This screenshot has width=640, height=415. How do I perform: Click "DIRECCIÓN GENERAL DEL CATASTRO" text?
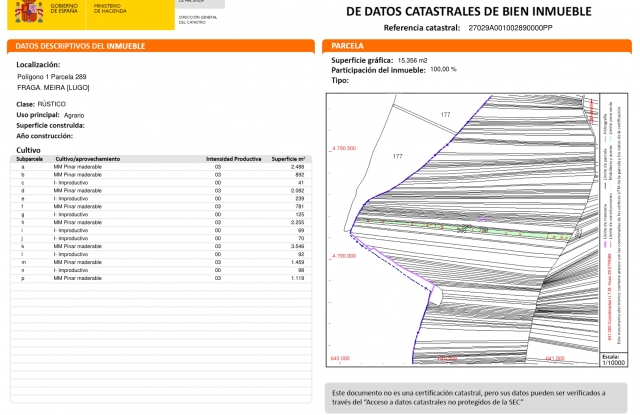point(198,20)
